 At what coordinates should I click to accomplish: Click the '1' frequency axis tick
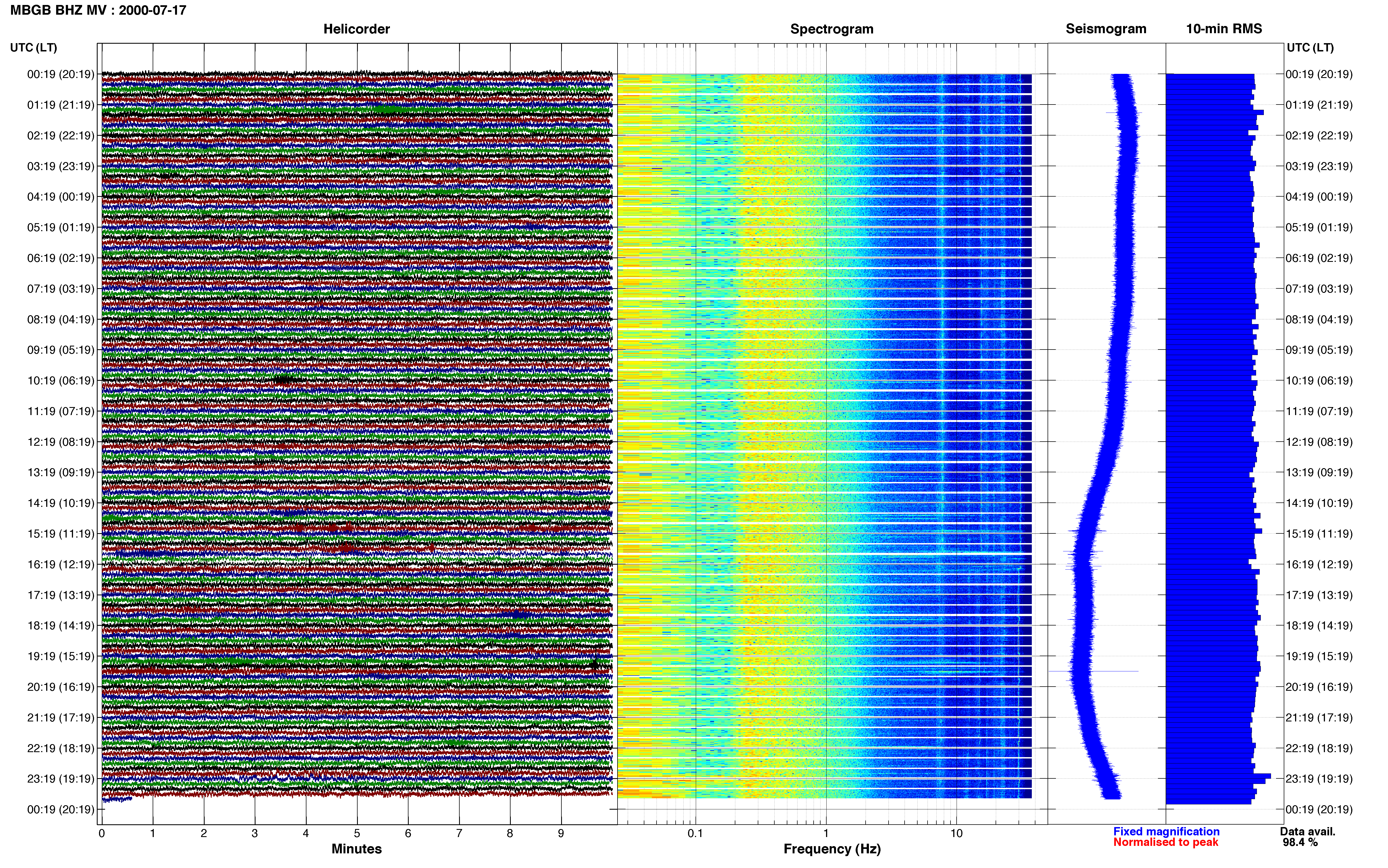coord(826,833)
